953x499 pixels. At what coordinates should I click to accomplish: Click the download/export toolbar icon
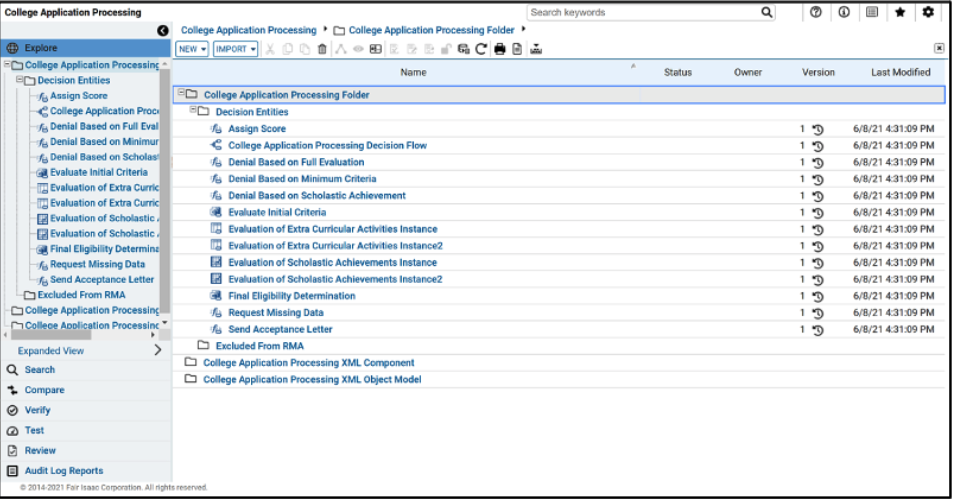coord(535,49)
